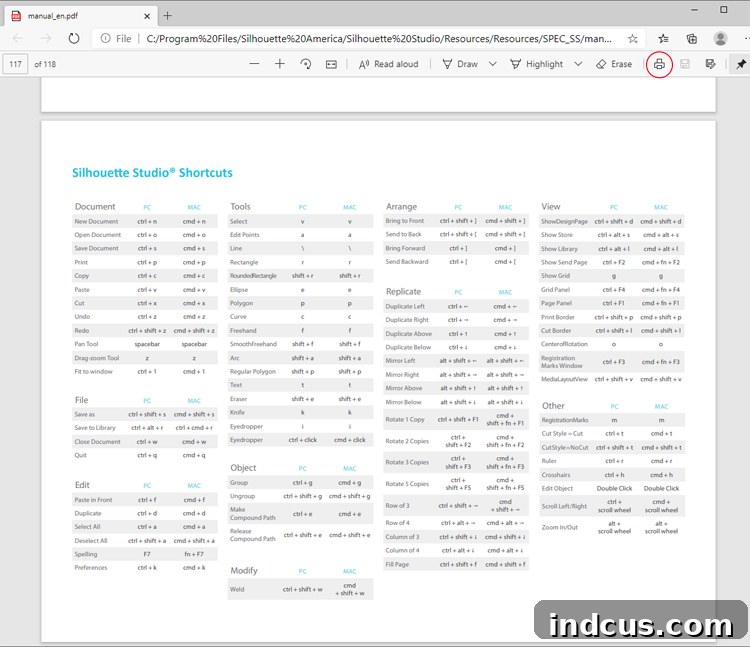Open the Collections panel
This screenshot has width=750, height=647.
point(692,39)
